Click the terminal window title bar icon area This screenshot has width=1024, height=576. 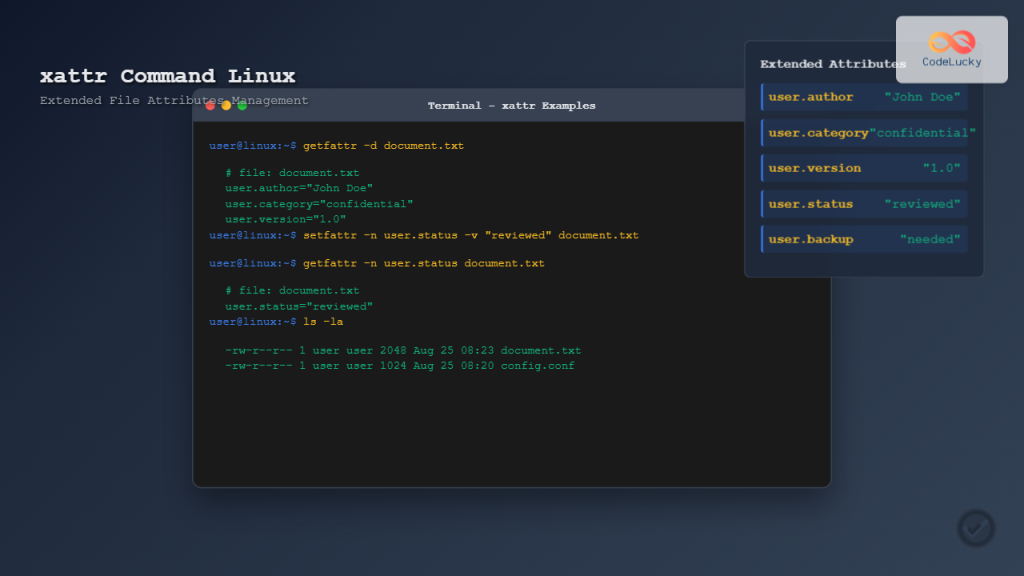click(225, 105)
